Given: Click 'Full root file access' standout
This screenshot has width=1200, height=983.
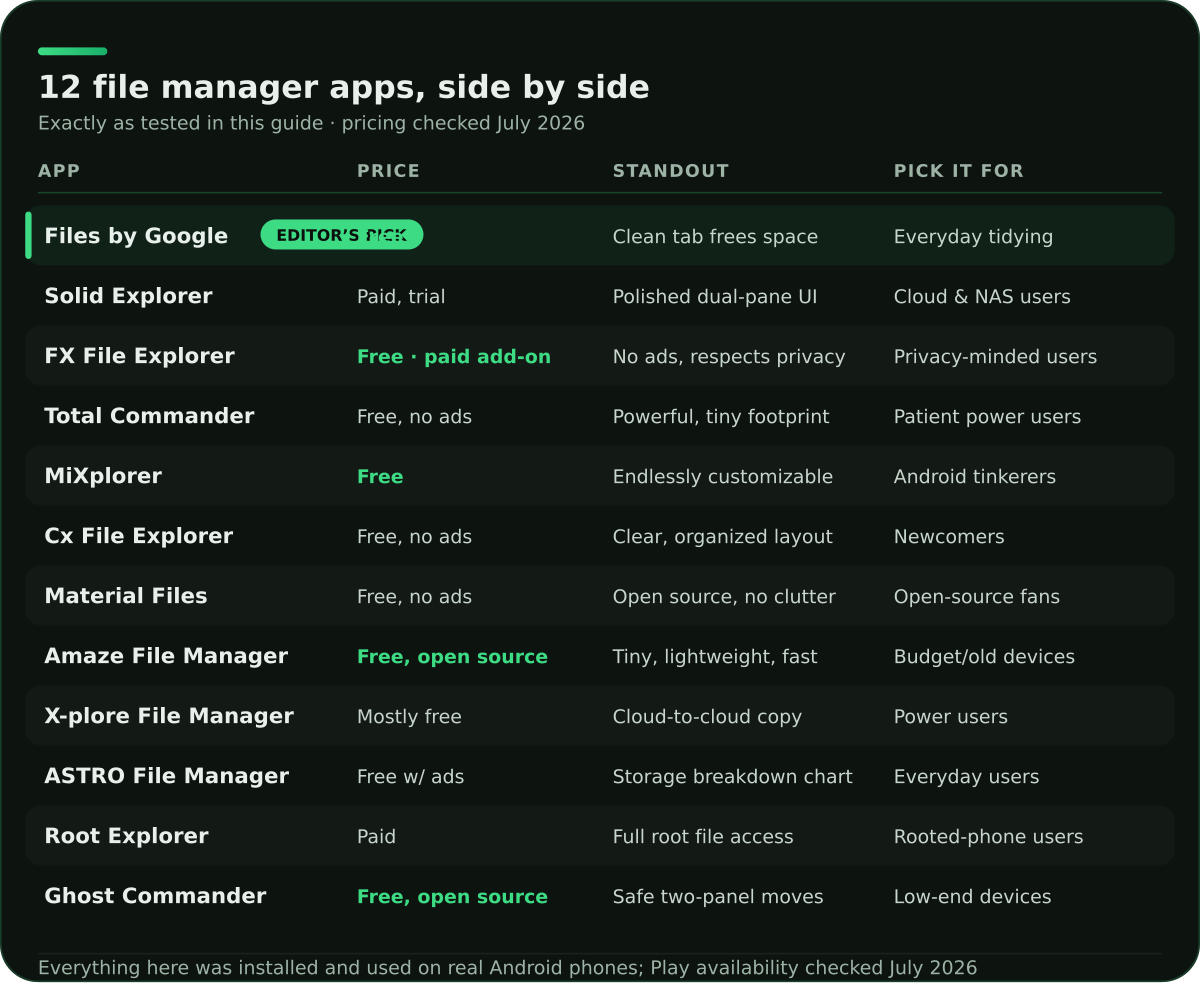Looking at the screenshot, I should [703, 837].
